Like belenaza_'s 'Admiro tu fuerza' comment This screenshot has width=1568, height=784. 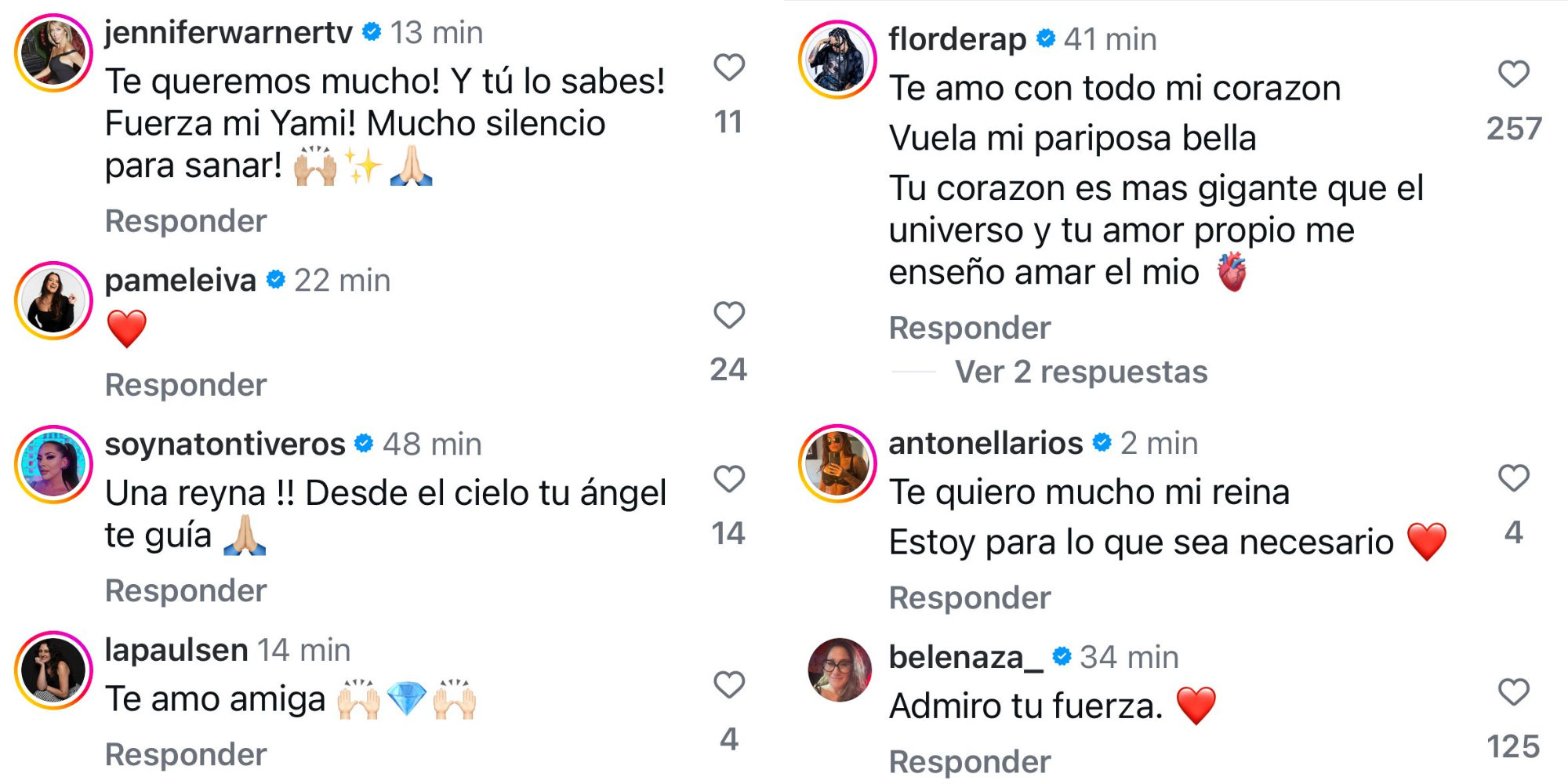click(1513, 692)
